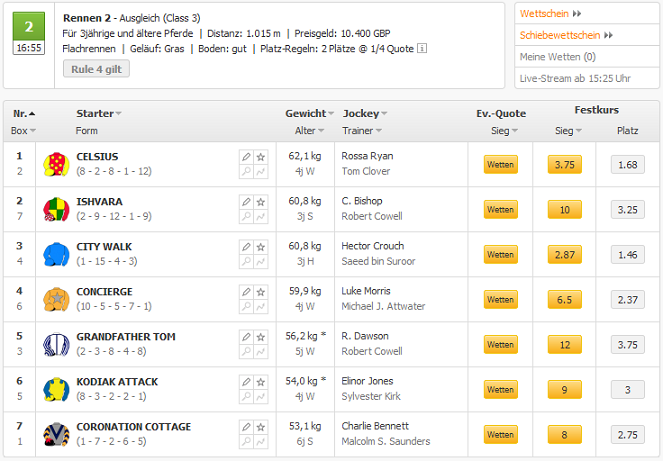Click the pencil icon for Coronation Cottage
This screenshot has height=461, width=663.
click(x=246, y=427)
